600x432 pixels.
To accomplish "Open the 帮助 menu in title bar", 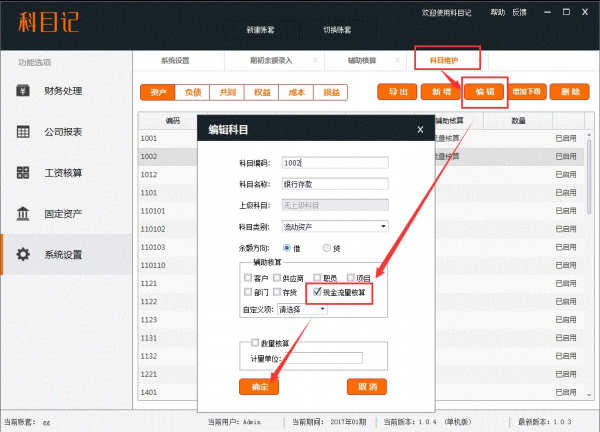I will tap(498, 13).
